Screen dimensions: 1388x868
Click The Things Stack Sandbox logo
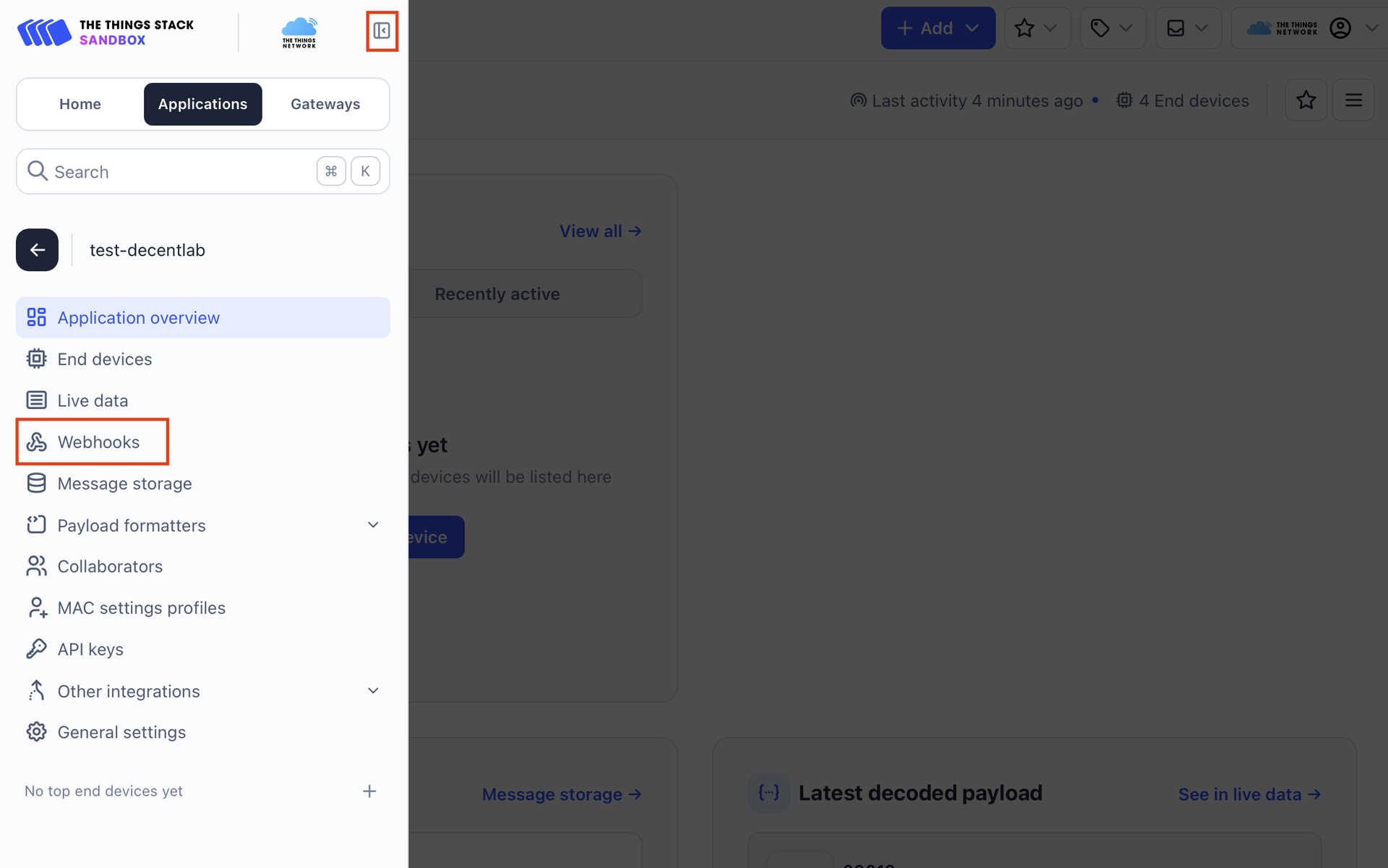pyautogui.click(x=106, y=33)
